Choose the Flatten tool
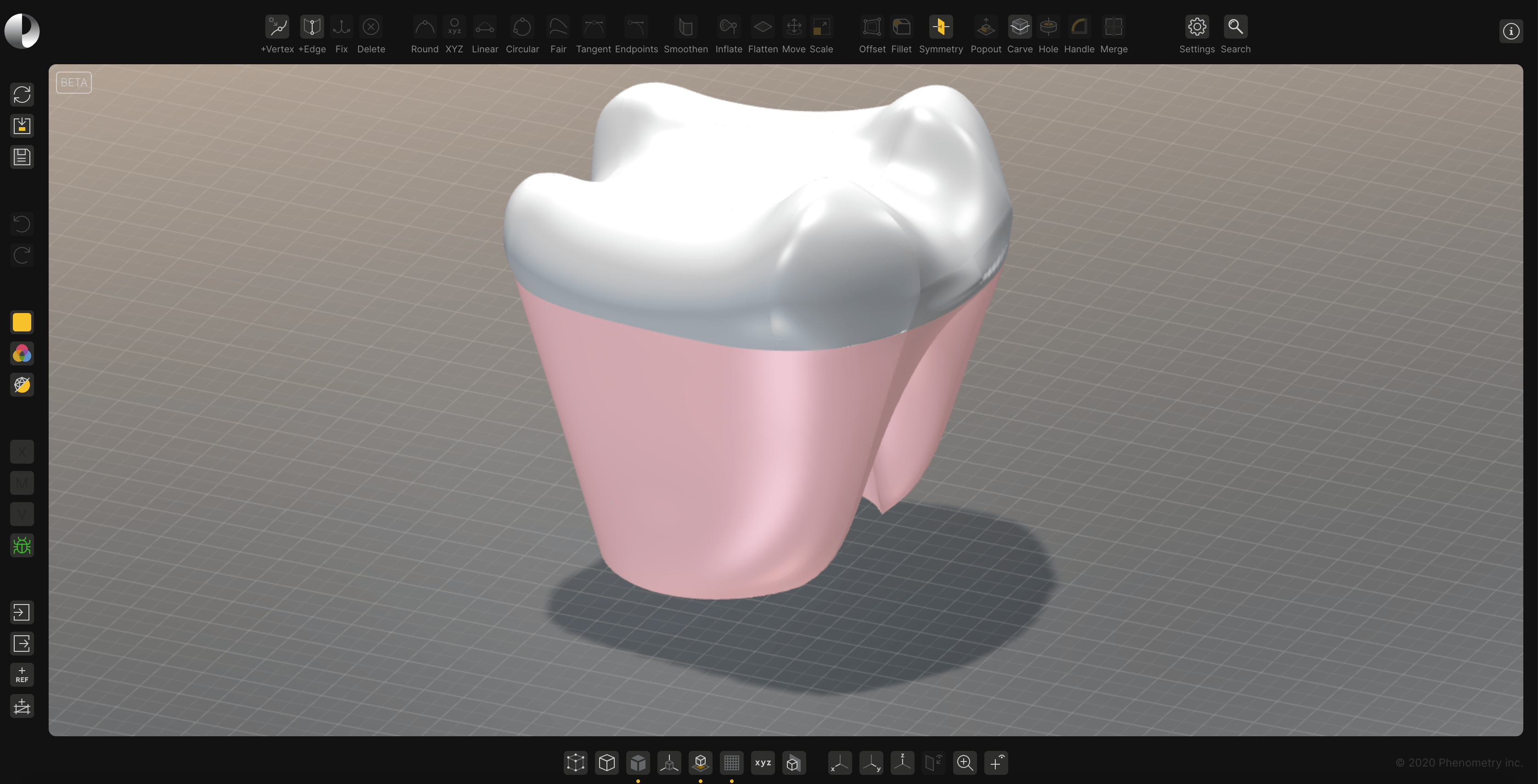 coord(763,27)
